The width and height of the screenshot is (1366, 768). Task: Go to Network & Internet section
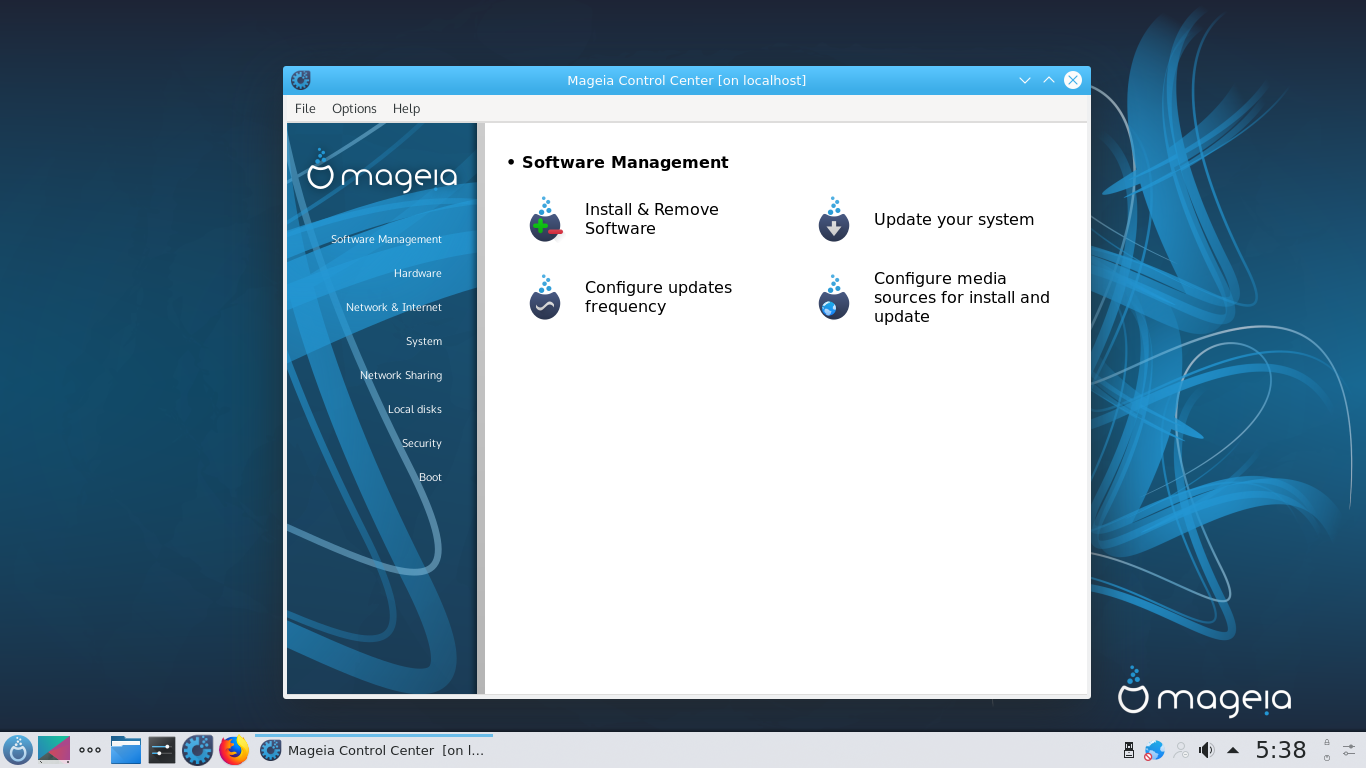coord(393,307)
